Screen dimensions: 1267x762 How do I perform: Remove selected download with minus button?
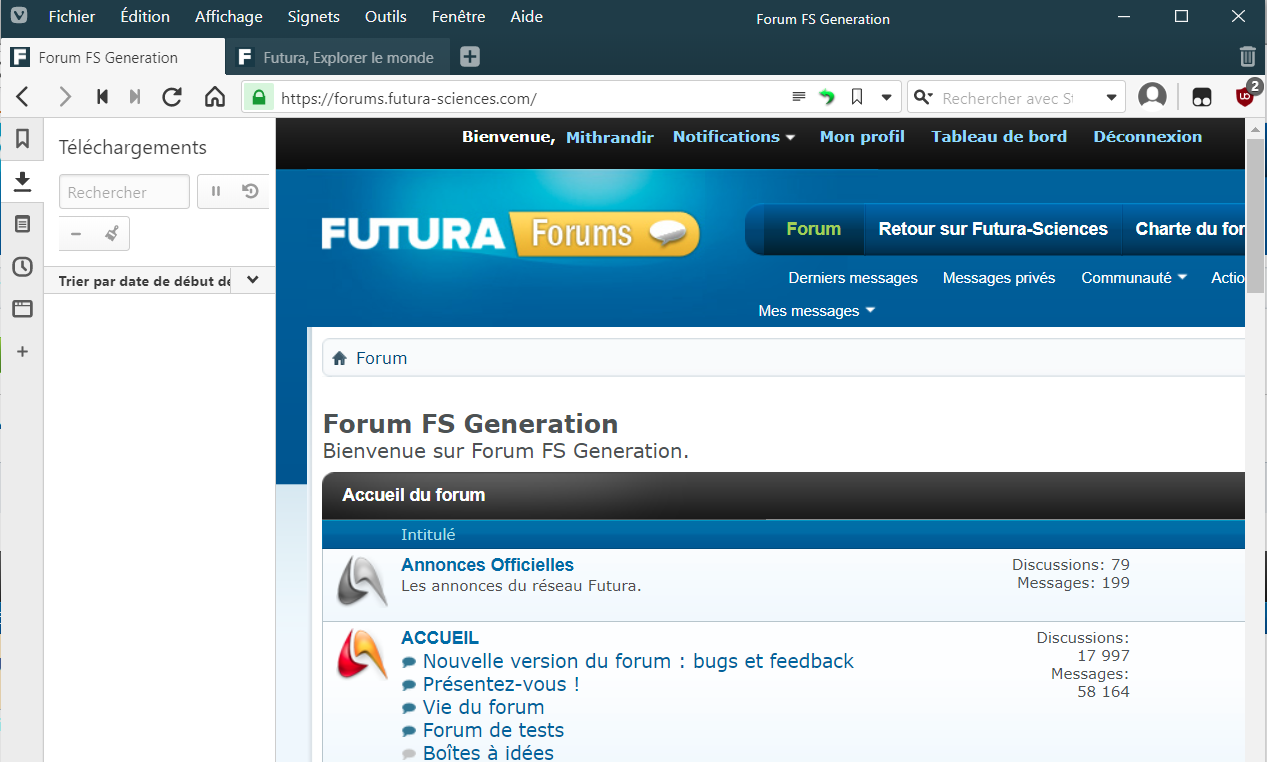[x=76, y=234]
